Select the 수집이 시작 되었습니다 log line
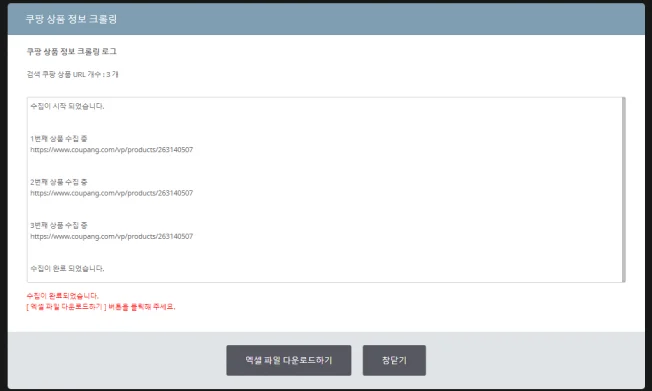 click(67, 106)
